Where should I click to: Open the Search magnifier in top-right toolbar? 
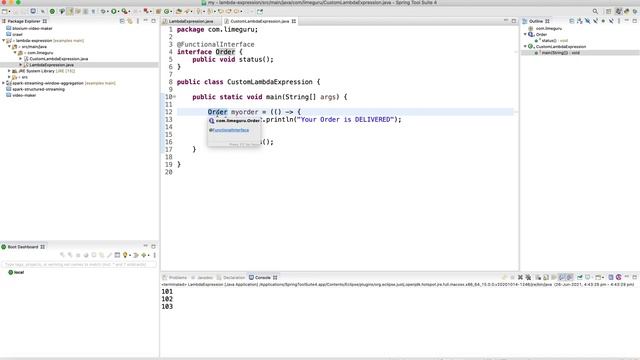pos(595,11)
